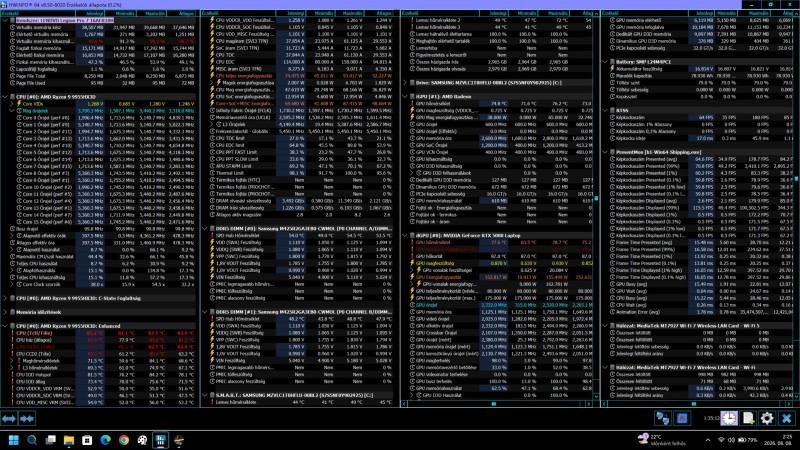Expand the L3 órajelek row
The width and height of the screenshot is (800, 450).
[212, 124]
